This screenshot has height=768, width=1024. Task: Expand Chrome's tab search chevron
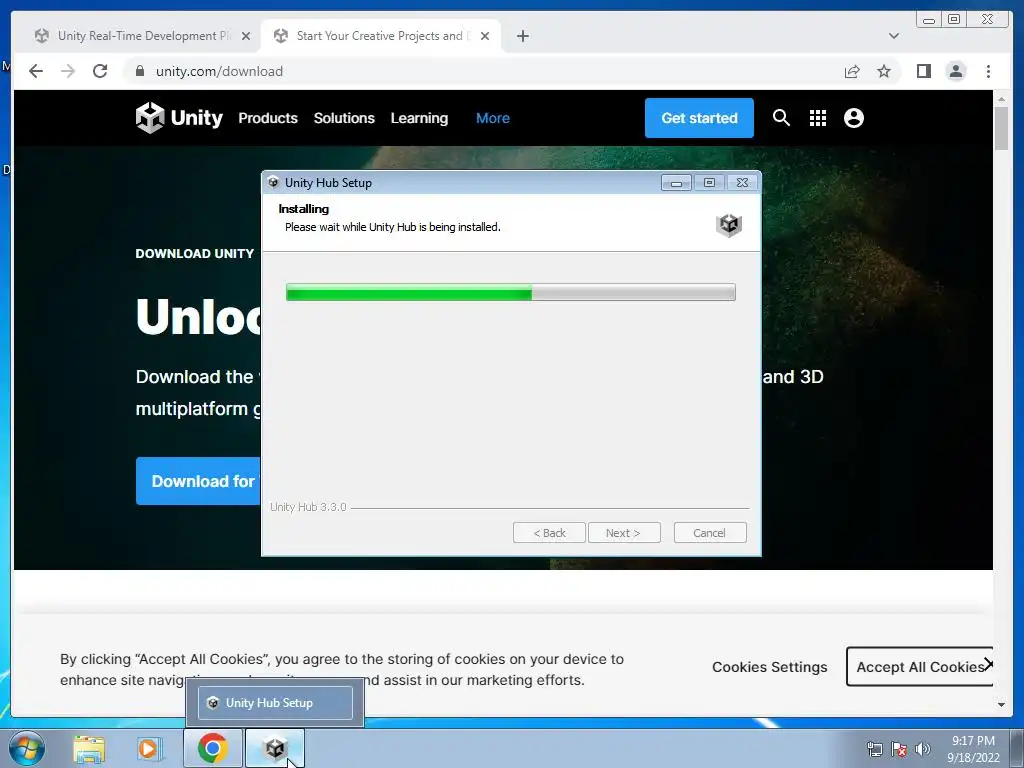click(893, 36)
